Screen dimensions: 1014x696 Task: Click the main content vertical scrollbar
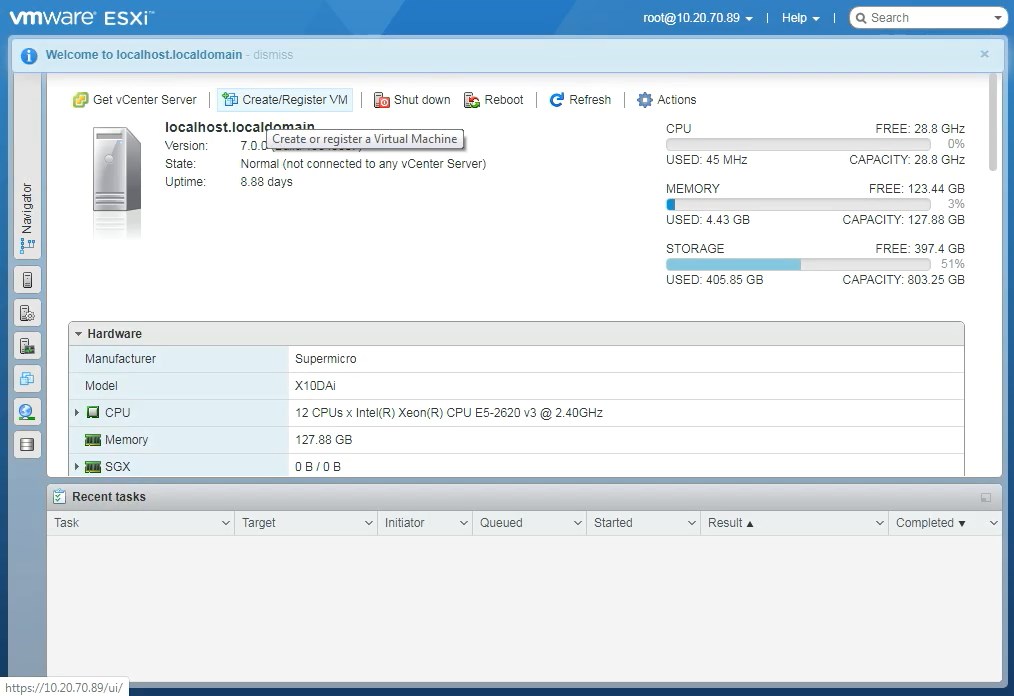pos(993,123)
